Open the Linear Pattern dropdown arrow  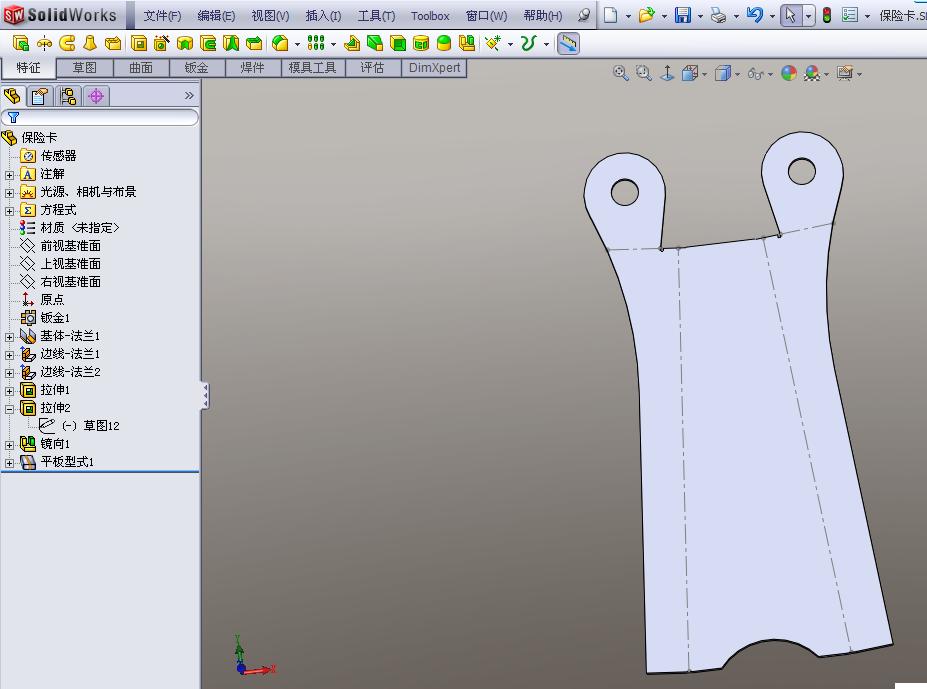[x=333, y=44]
